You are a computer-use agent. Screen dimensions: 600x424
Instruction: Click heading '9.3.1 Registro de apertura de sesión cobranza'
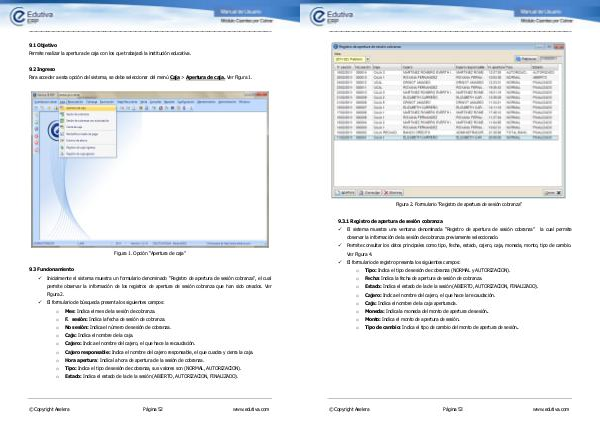[390, 221]
